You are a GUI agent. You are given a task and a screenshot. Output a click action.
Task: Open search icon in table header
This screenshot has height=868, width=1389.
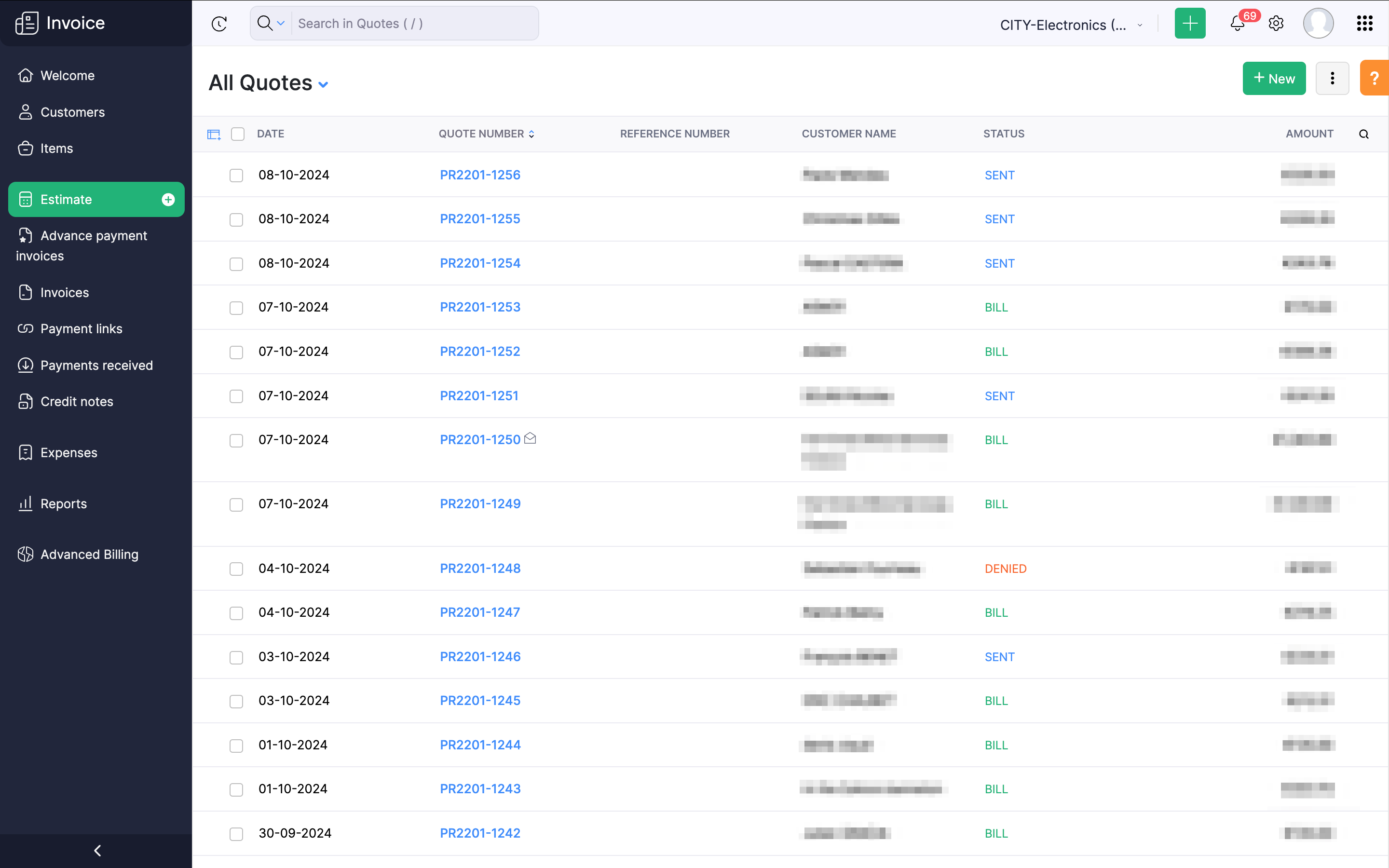point(1364,135)
